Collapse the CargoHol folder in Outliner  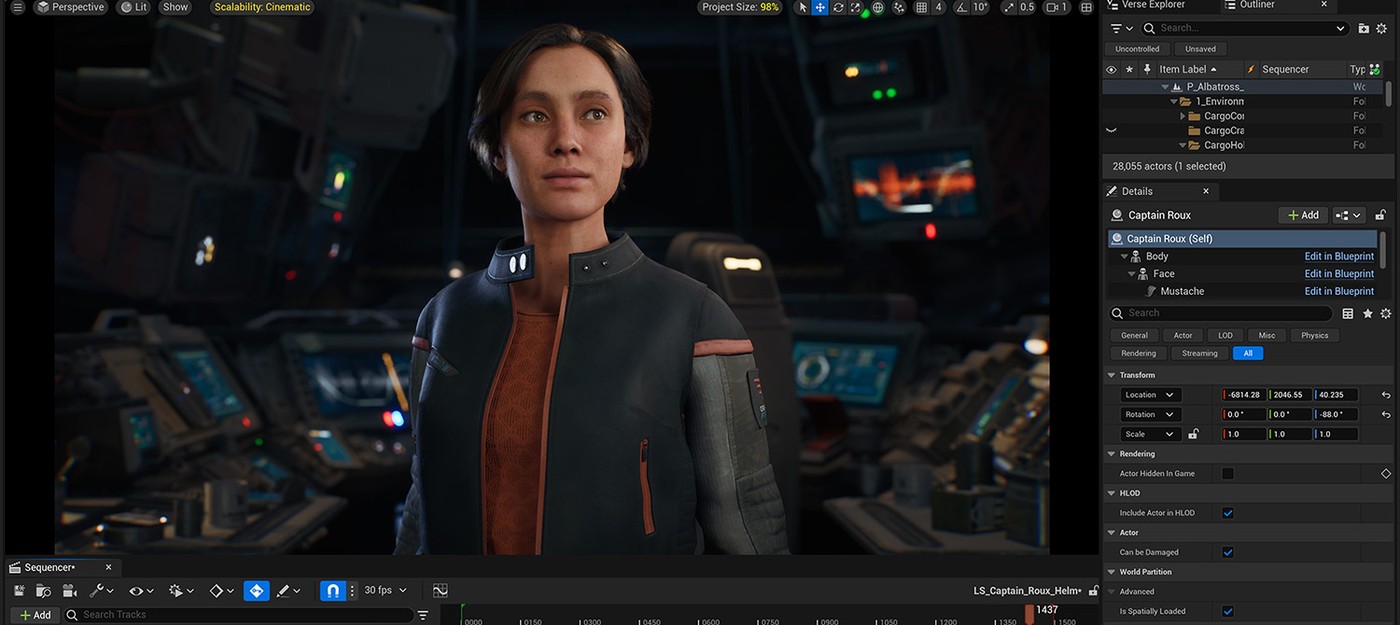click(x=1182, y=146)
